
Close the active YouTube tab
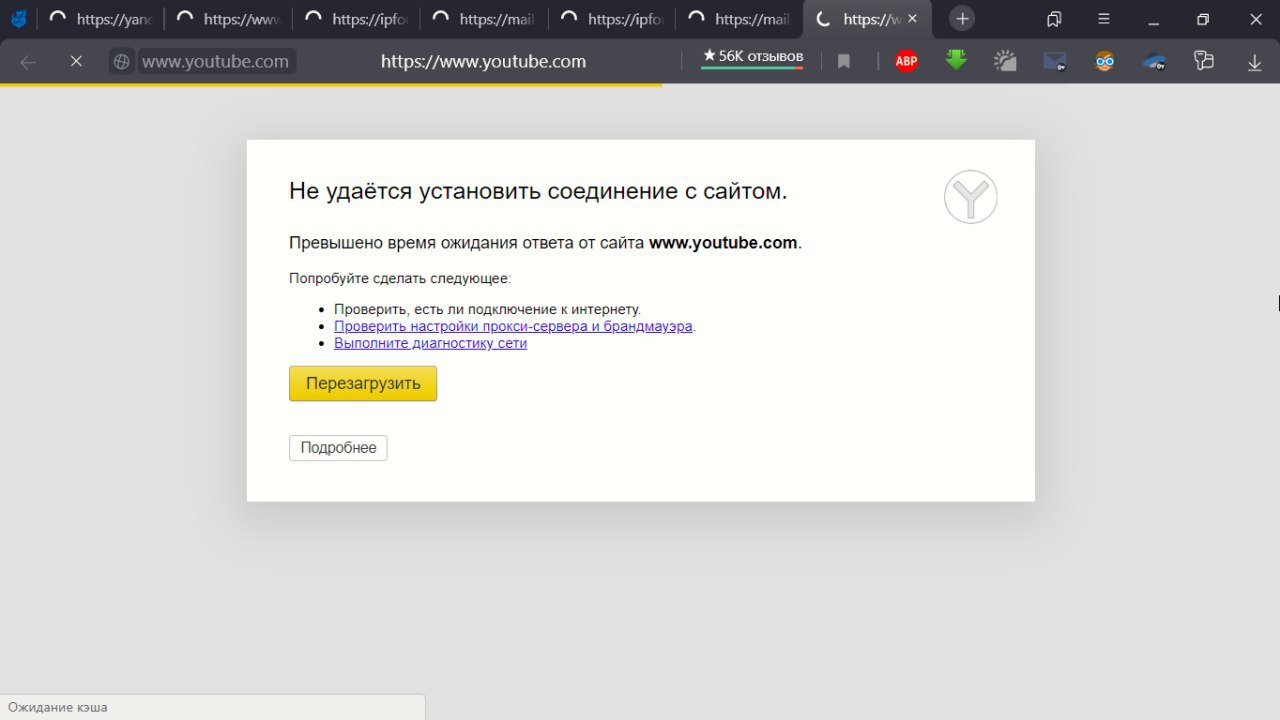click(x=912, y=19)
